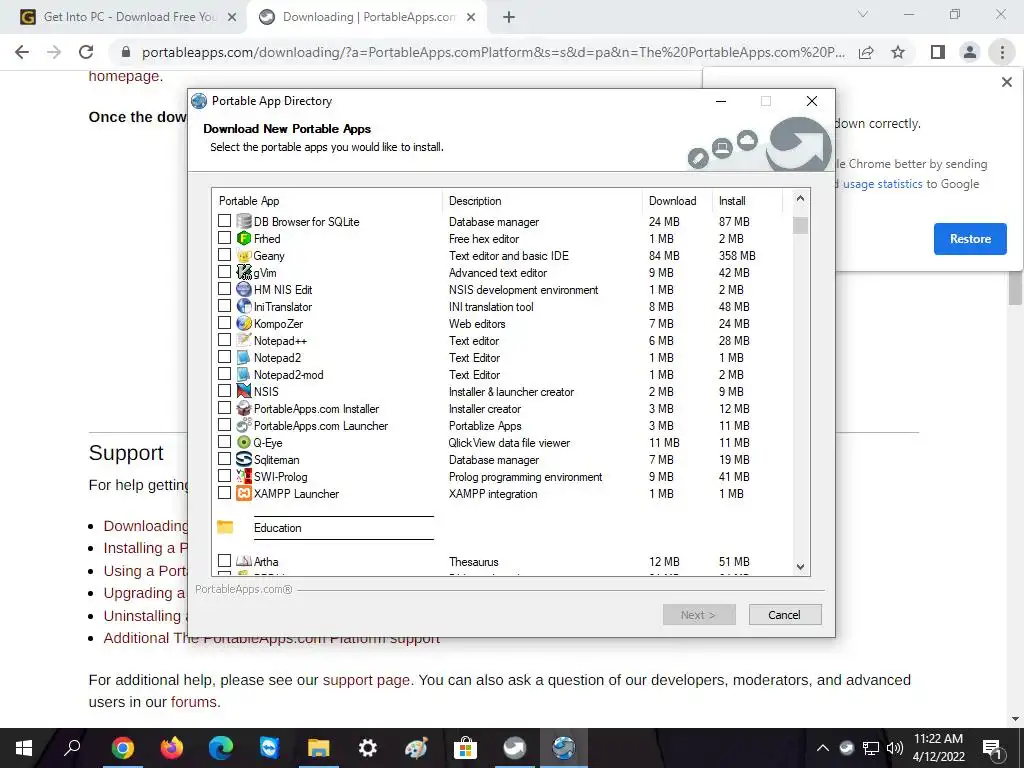Click the Geany app icon
Viewport: 1024px width, 768px height.
click(x=244, y=255)
